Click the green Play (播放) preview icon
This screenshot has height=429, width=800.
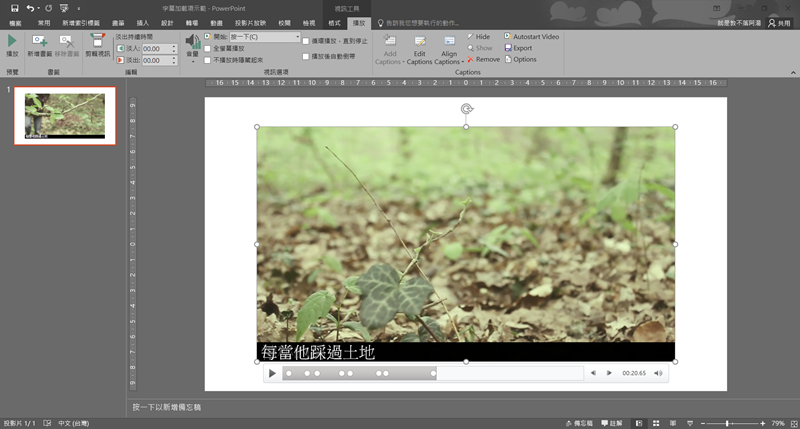pos(12,42)
